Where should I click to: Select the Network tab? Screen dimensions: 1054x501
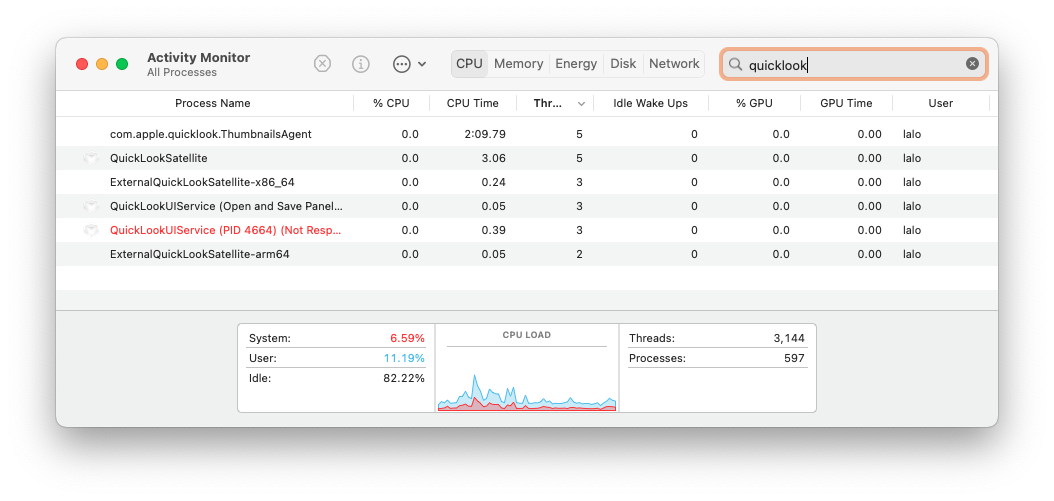coord(674,64)
